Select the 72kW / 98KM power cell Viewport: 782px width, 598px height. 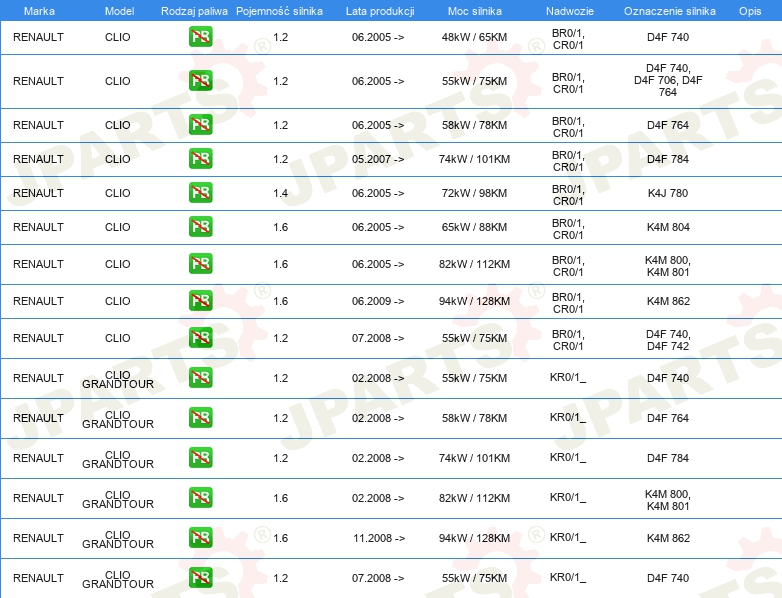point(474,193)
